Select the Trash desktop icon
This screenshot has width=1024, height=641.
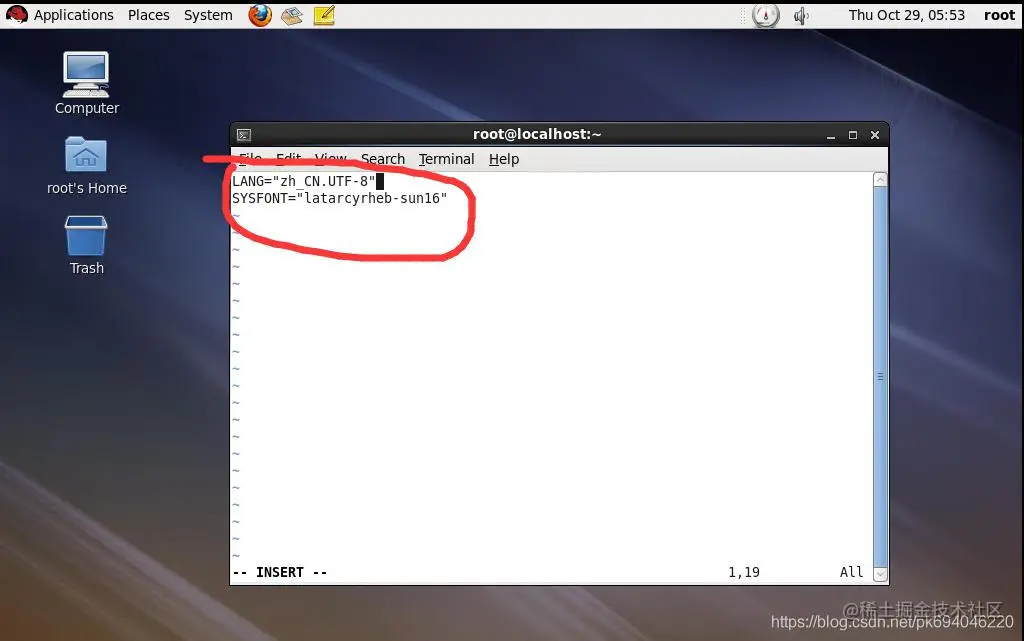[86, 245]
